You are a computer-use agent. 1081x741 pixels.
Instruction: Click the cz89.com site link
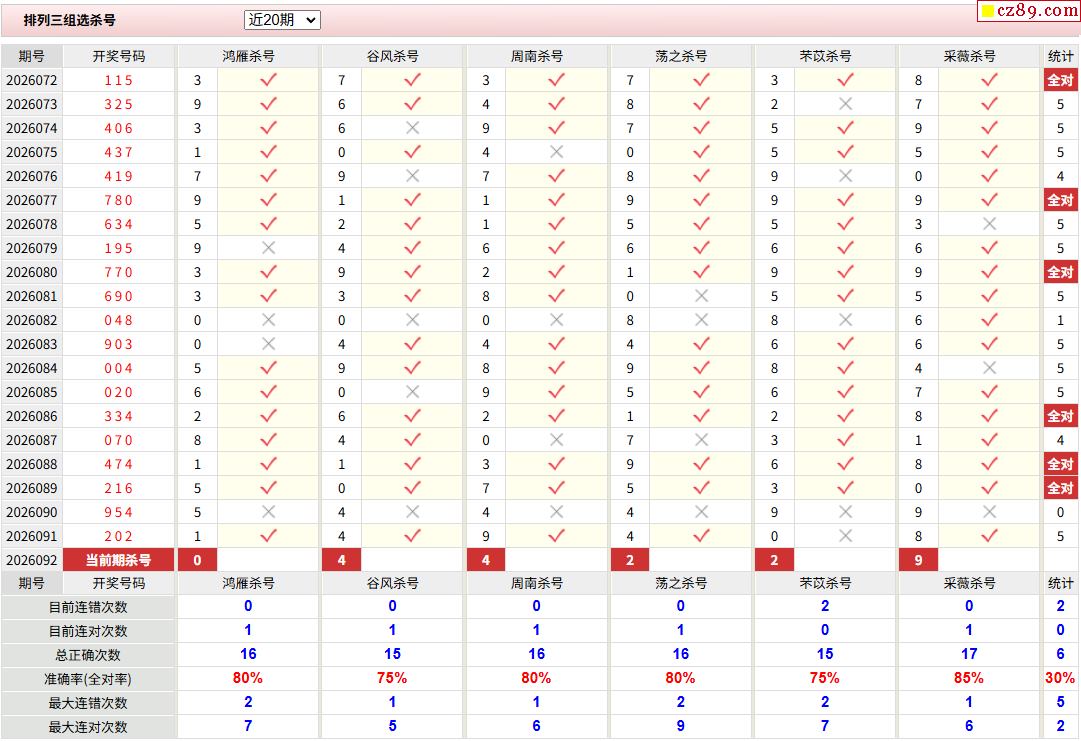(1037, 11)
